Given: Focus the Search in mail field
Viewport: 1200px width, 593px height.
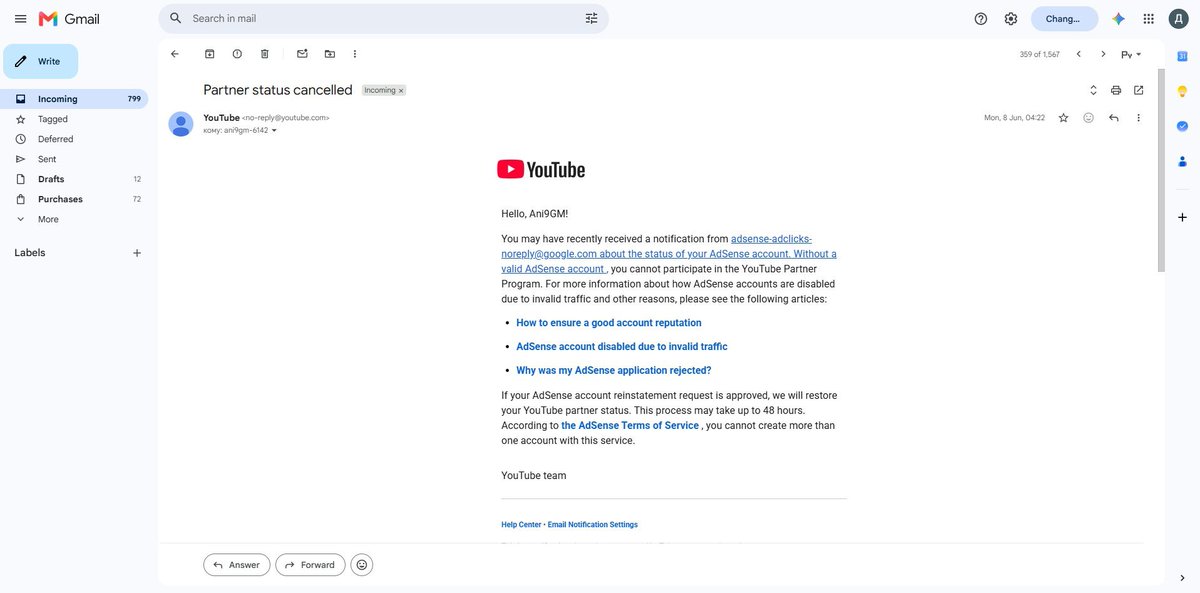Looking at the screenshot, I should pyautogui.click(x=385, y=18).
